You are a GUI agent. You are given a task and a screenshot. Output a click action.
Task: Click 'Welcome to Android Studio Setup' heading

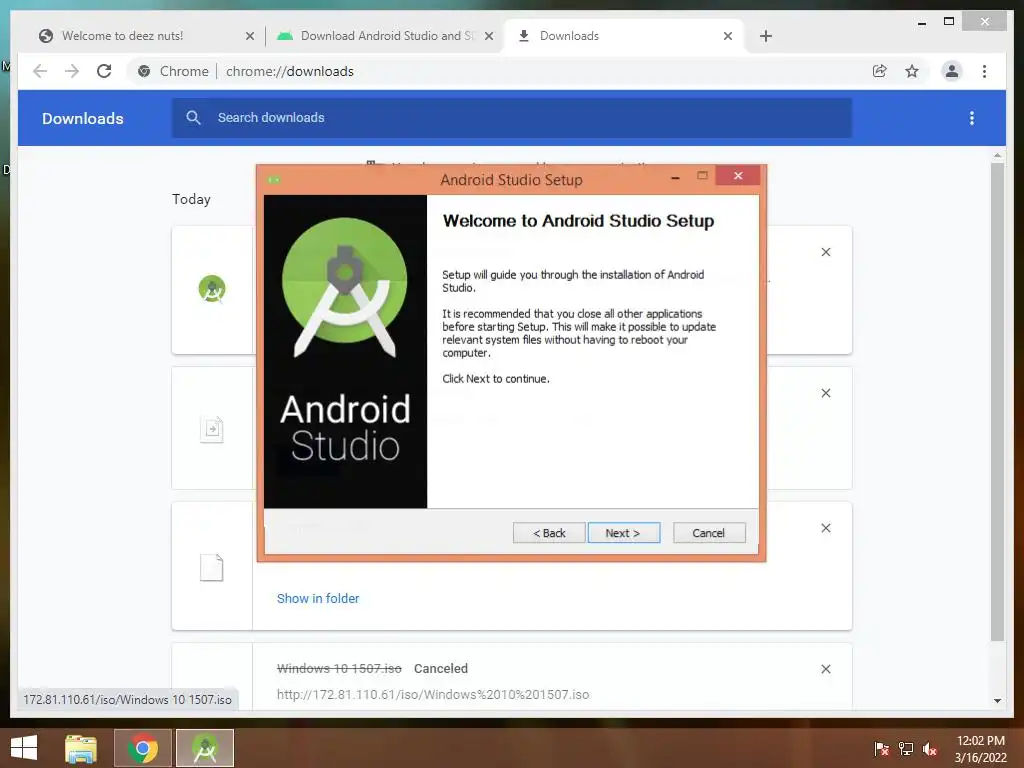pyautogui.click(x=578, y=221)
